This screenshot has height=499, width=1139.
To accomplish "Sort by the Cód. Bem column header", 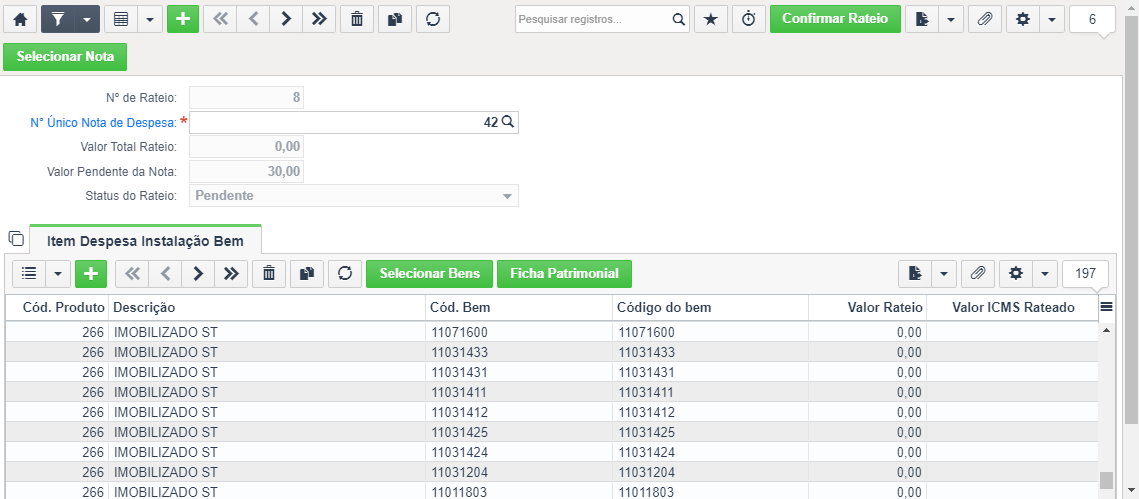I will [x=519, y=307].
